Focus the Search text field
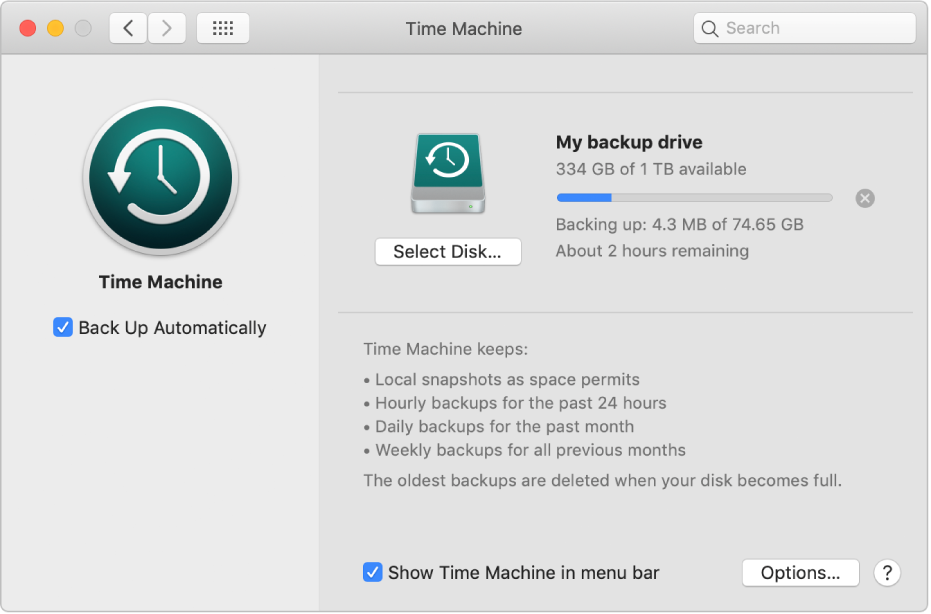 (x=815, y=28)
